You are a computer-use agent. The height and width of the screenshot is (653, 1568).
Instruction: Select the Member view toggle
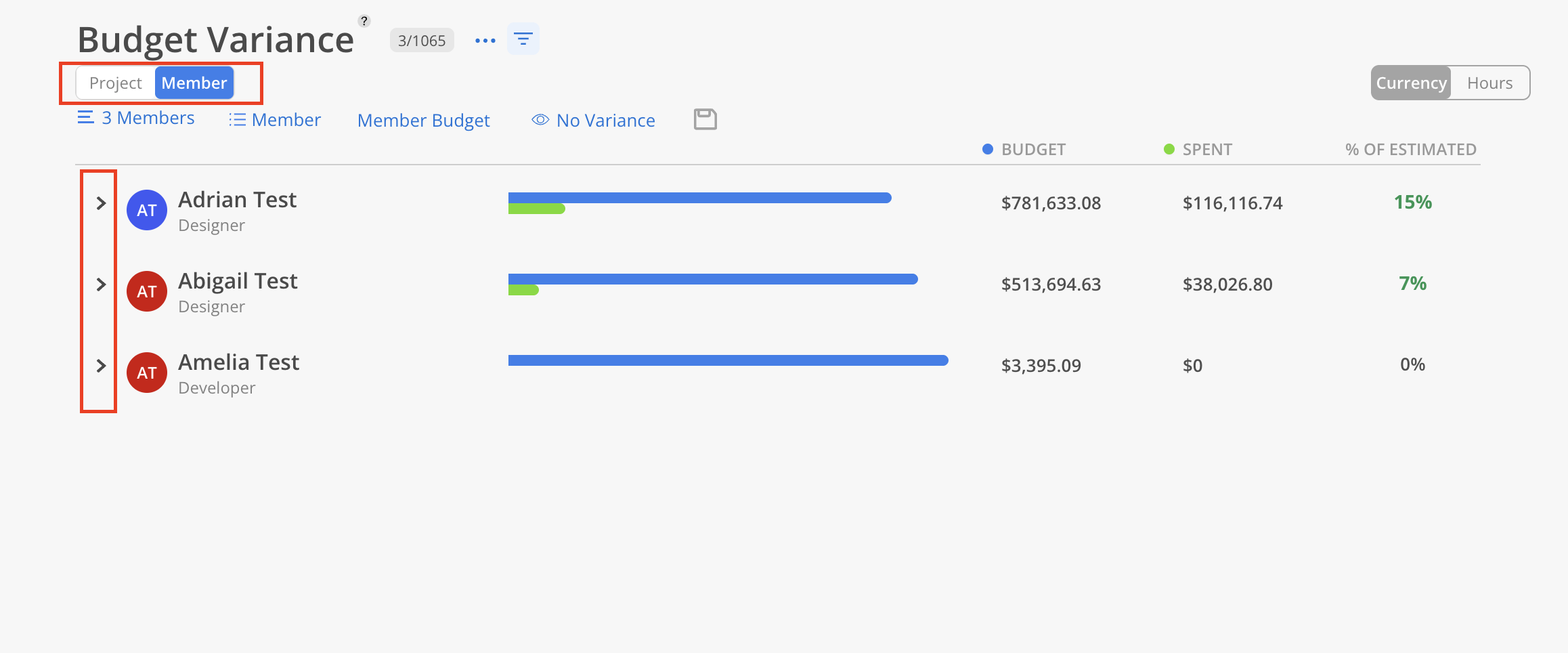(194, 83)
